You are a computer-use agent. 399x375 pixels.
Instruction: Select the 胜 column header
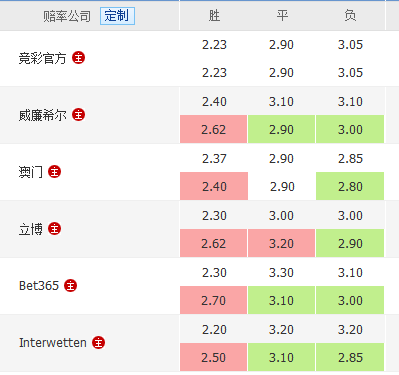click(214, 15)
